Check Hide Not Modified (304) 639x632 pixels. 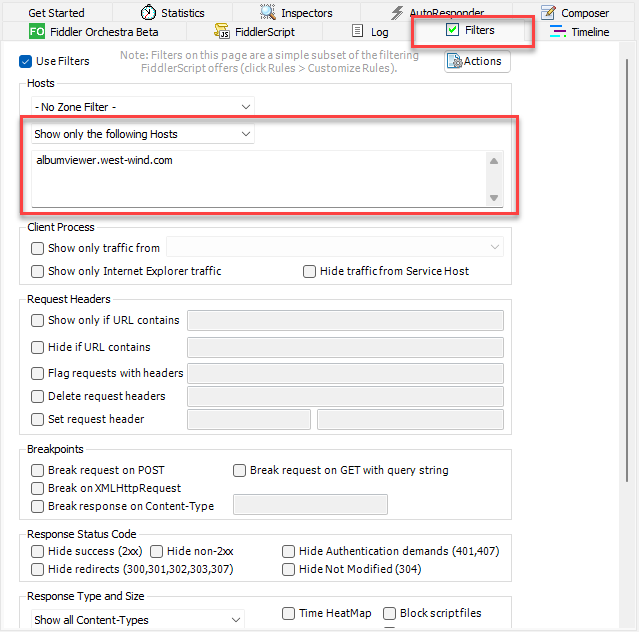point(289,569)
